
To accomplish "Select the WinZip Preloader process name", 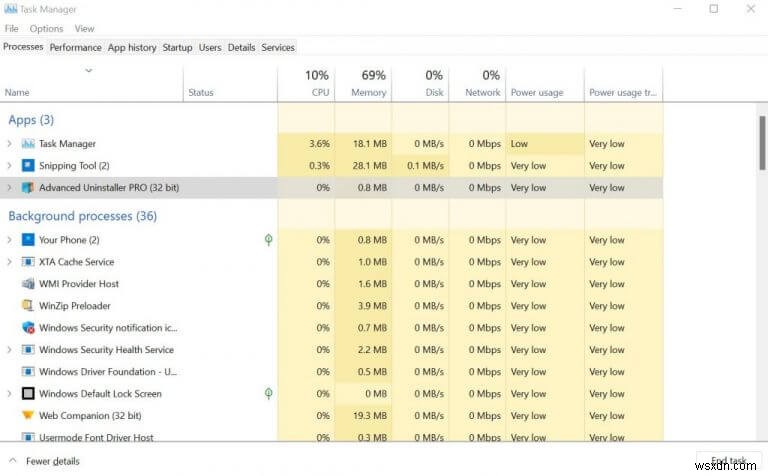I will click(x=74, y=306).
